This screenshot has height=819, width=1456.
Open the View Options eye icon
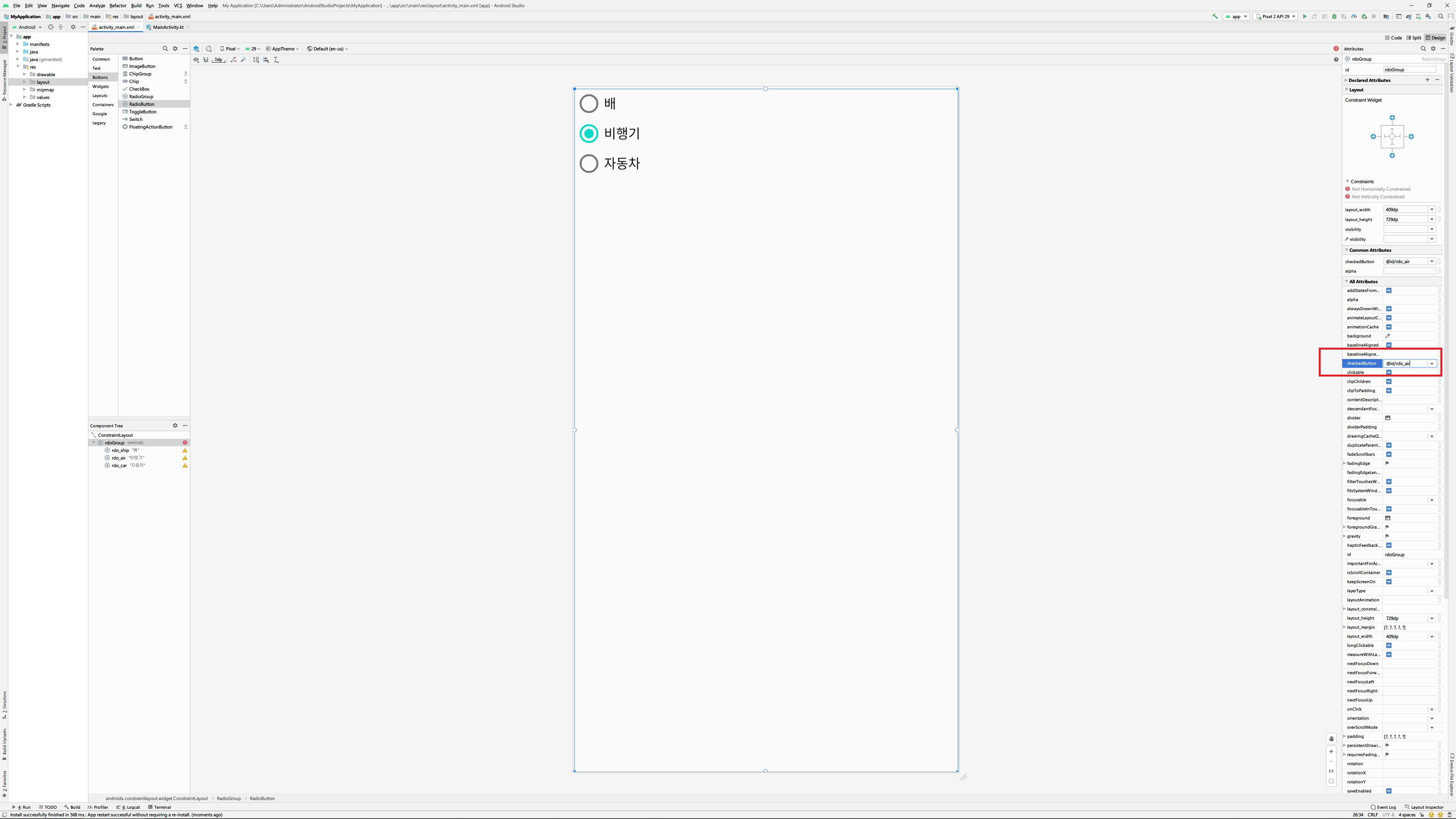pos(196,60)
